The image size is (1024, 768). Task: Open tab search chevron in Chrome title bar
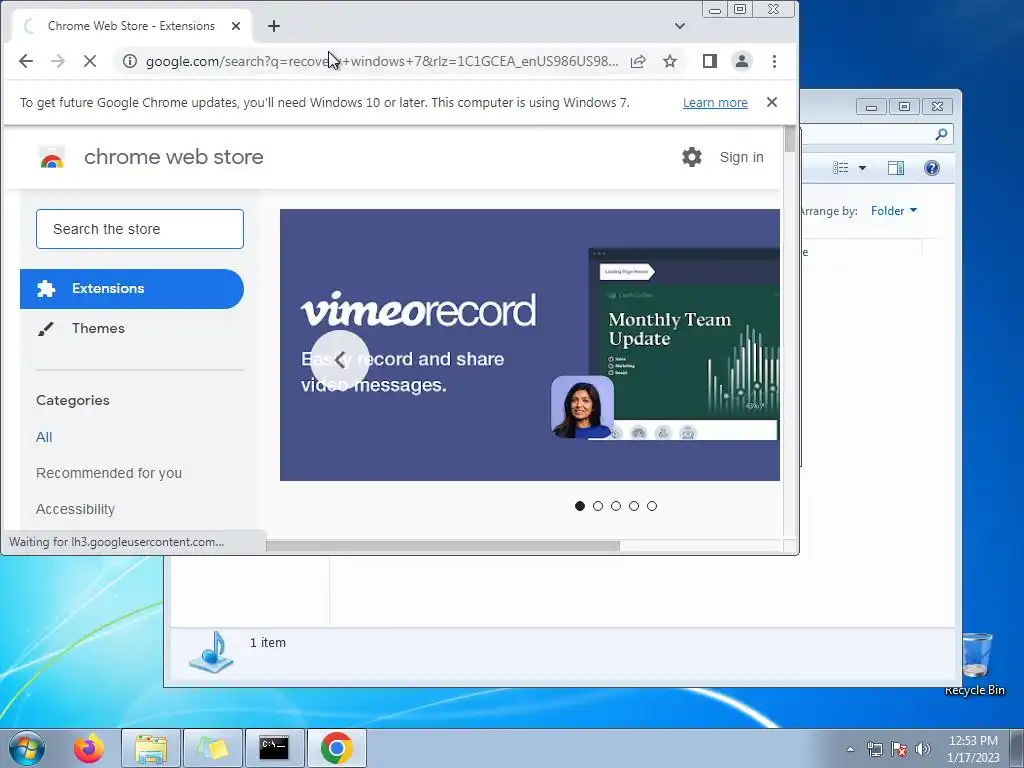pos(680,26)
